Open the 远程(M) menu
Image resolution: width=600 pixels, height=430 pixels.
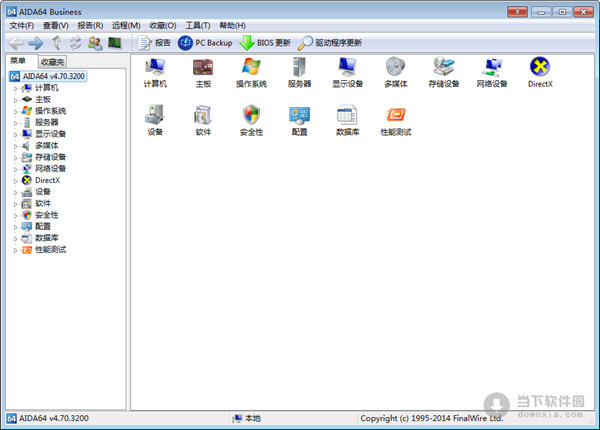tap(126, 26)
